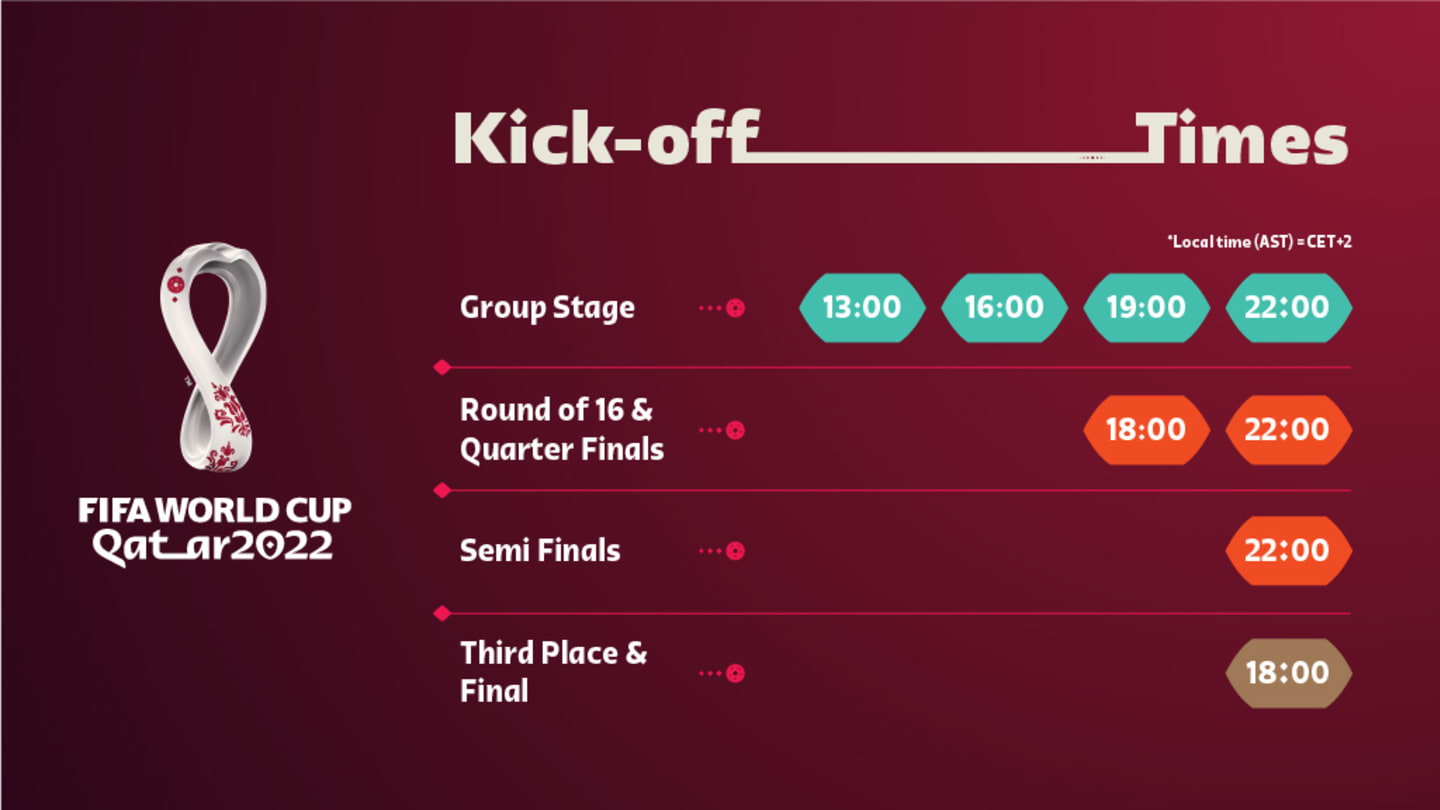The height and width of the screenshot is (810, 1440).
Task: Select the 16:00 Group Stage time badge
Action: click(1004, 307)
